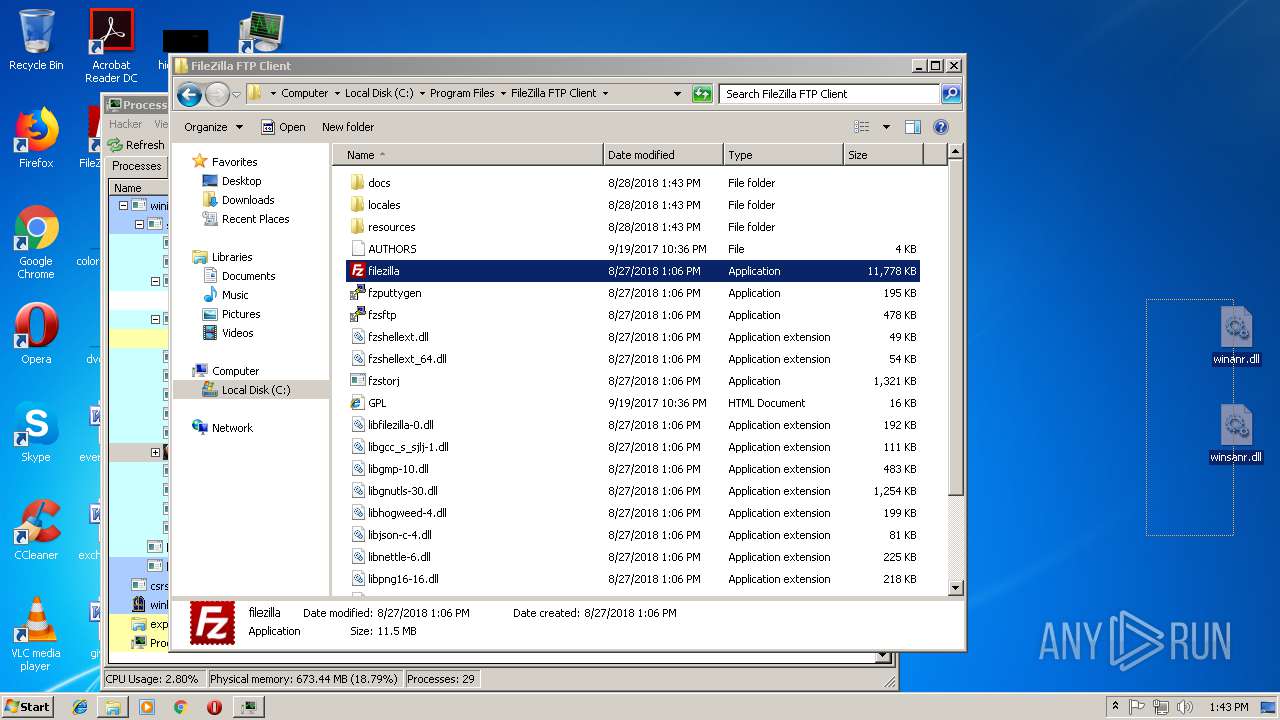The height and width of the screenshot is (720, 1280).
Task: Open Acrobat Reader DC desktop shortcut
Action: coord(111,46)
